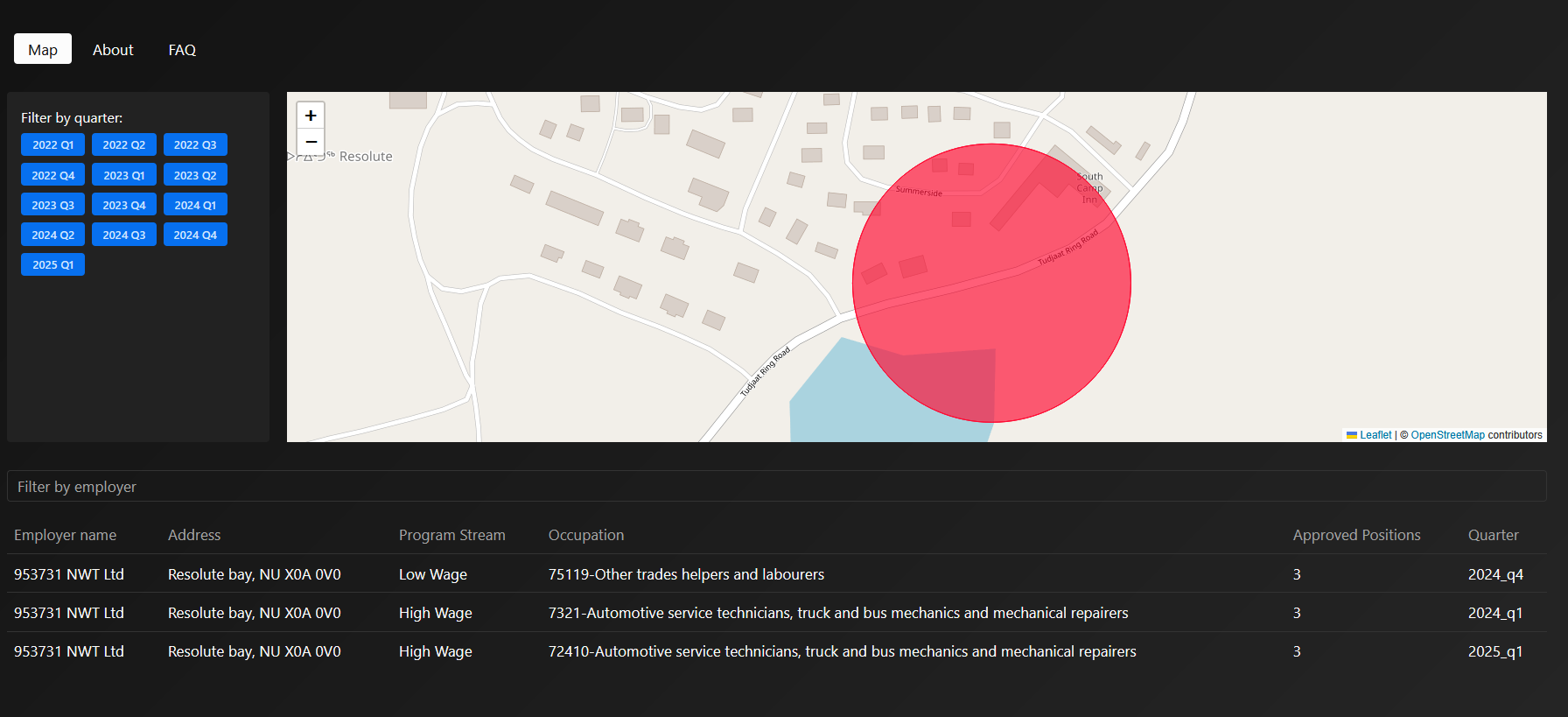Image resolution: width=1568 pixels, height=717 pixels.
Task: Click the 72410-Automotive service technicians occupation cell
Action: coord(843,651)
